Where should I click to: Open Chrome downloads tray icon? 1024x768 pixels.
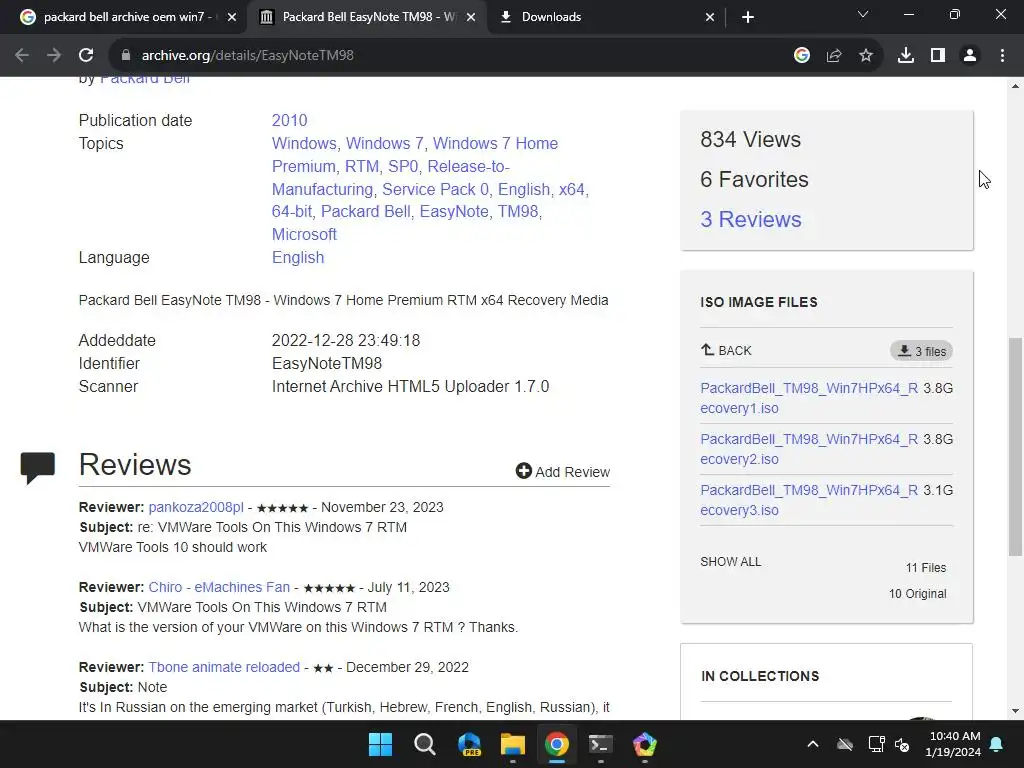(906, 56)
